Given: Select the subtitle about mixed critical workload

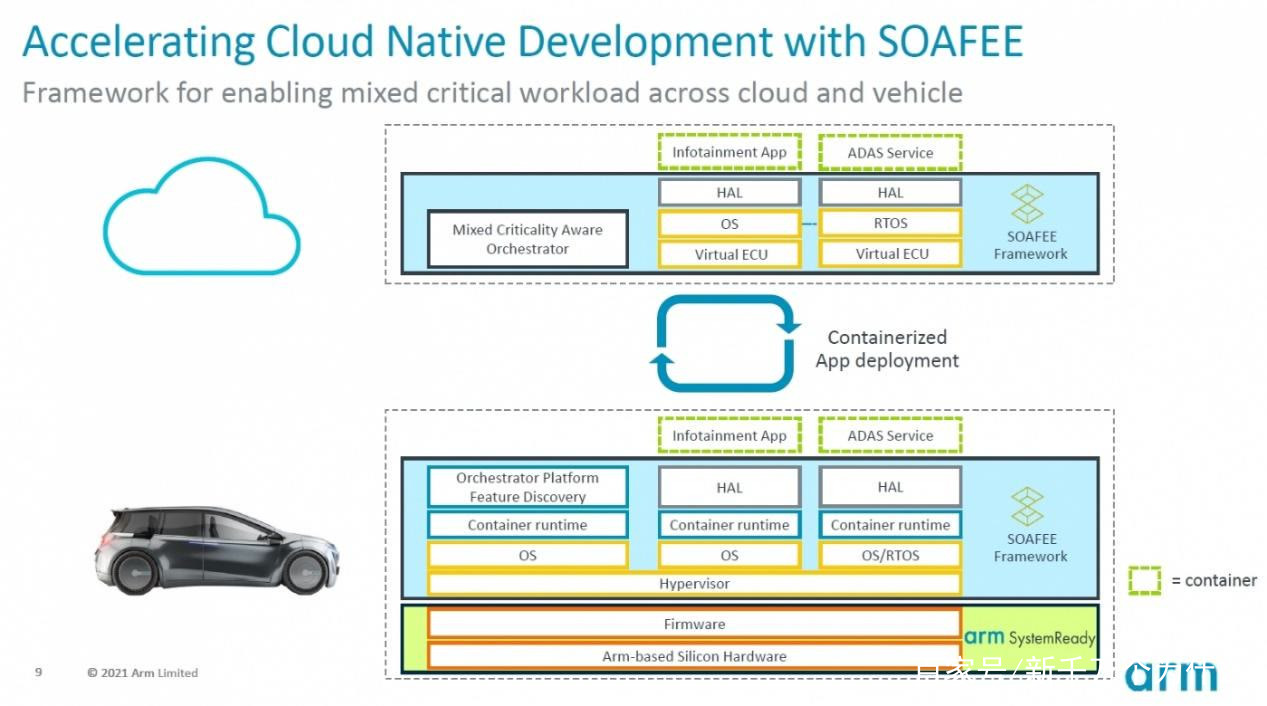Looking at the screenshot, I should click(x=492, y=93).
